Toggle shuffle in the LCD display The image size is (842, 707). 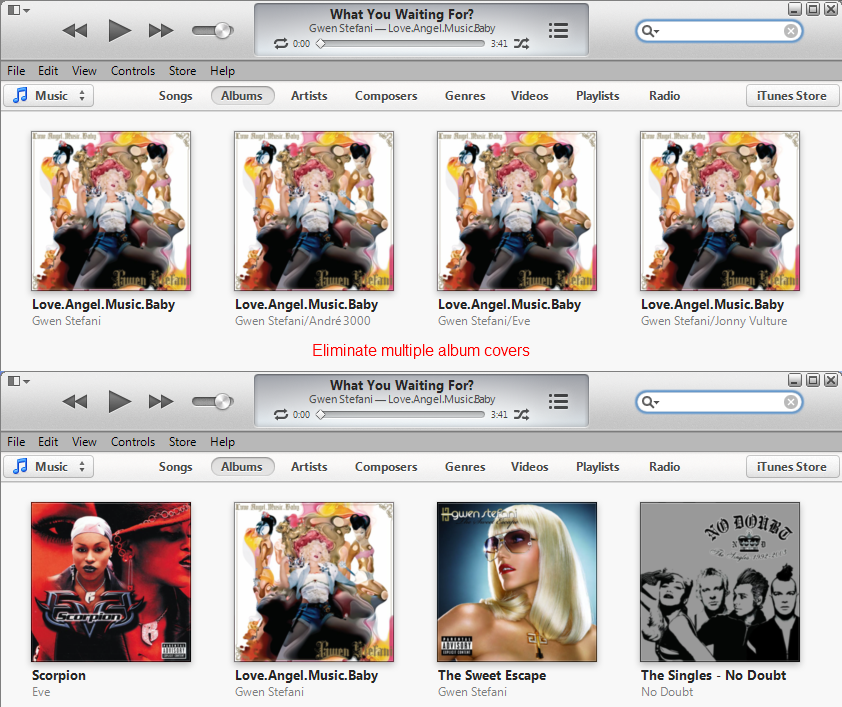point(521,43)
